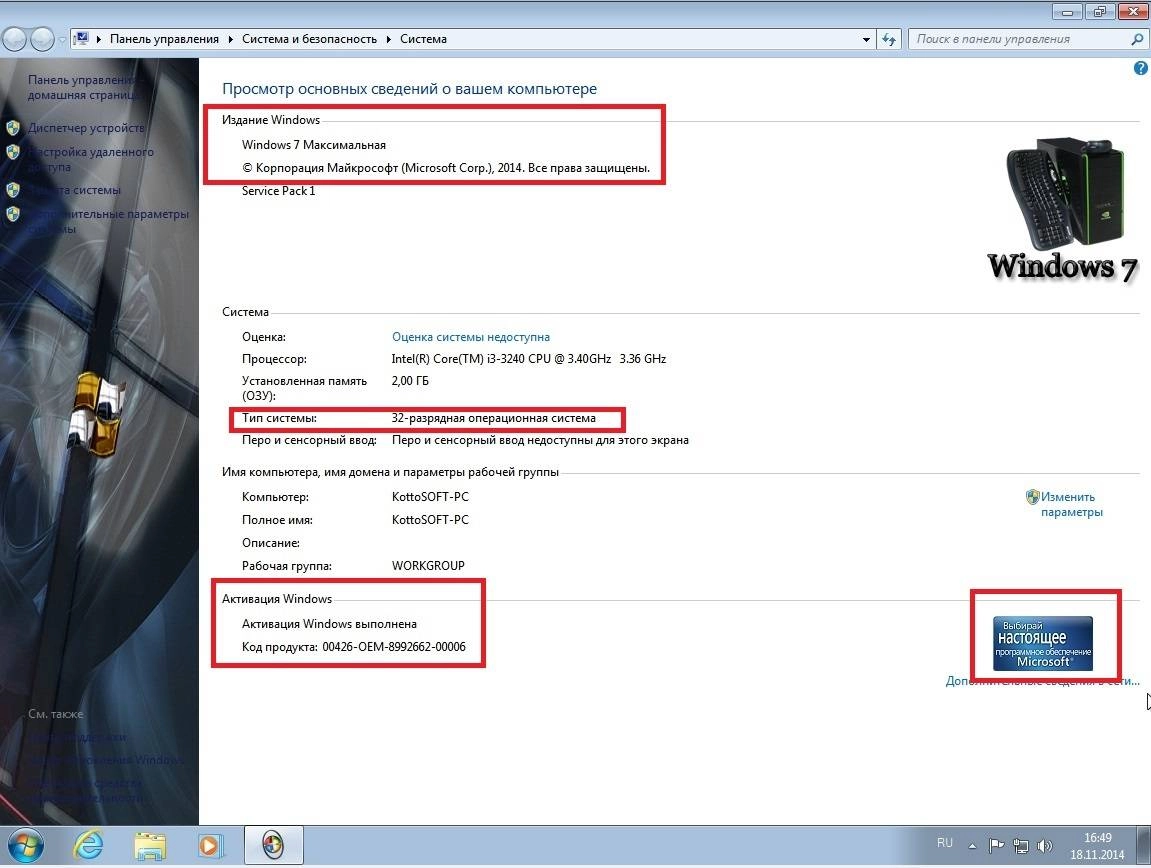Open Windows Explorer folder taskbar icon
Screen dimensions: 1151x868
click(150, 846)
